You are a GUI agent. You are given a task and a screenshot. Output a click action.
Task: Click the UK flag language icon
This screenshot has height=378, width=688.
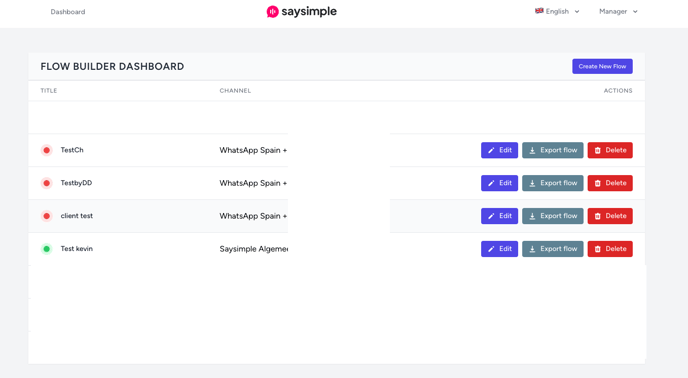tap(539, 11)
